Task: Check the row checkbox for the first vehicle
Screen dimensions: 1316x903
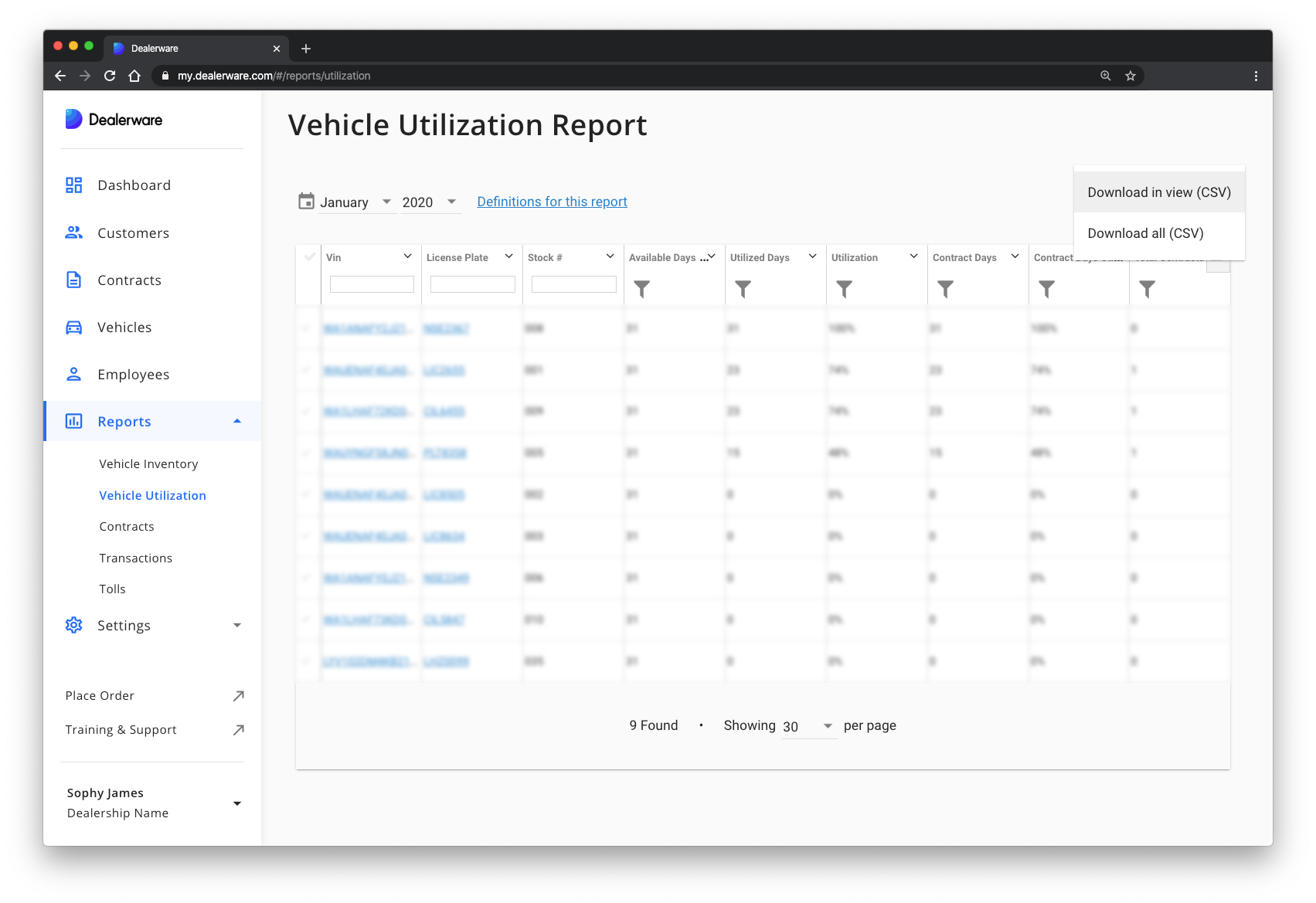Action: (308, 328)
